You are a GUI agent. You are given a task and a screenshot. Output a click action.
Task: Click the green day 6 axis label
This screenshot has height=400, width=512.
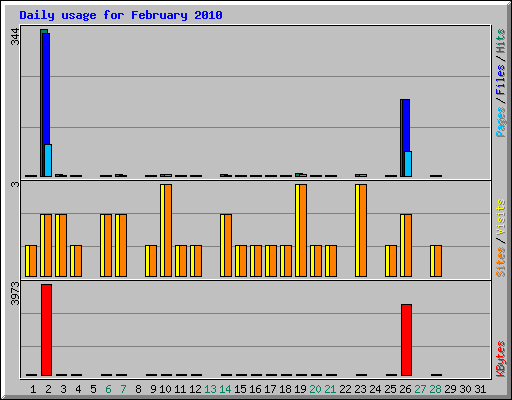108,389
